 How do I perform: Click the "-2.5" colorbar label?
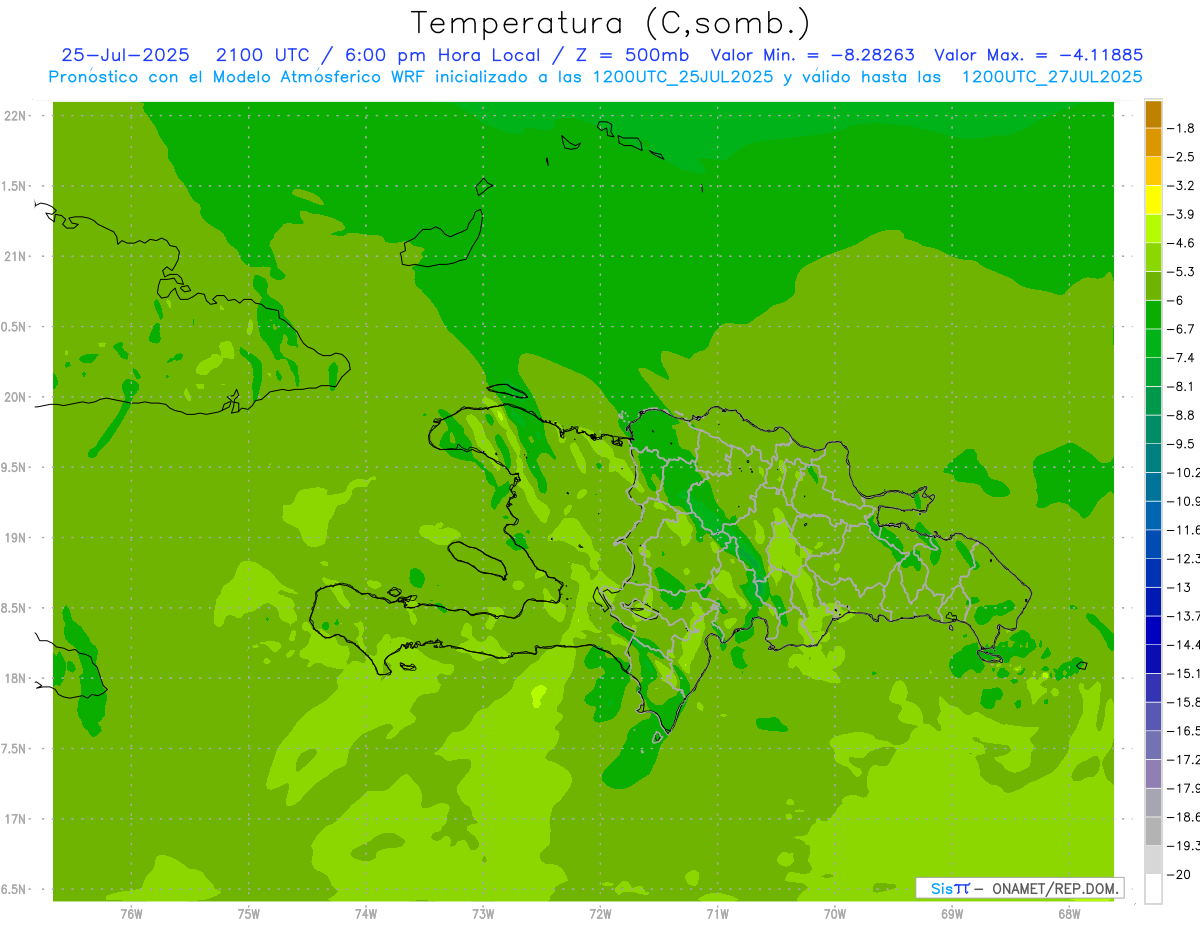(x=1183, y=157)
